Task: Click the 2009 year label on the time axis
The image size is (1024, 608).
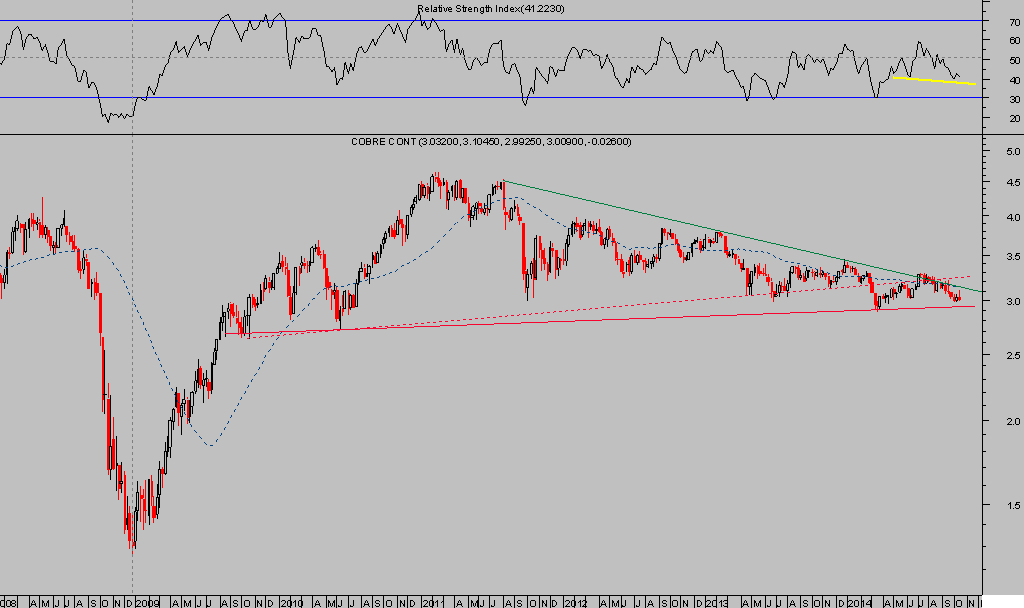Action: point(147,603)
